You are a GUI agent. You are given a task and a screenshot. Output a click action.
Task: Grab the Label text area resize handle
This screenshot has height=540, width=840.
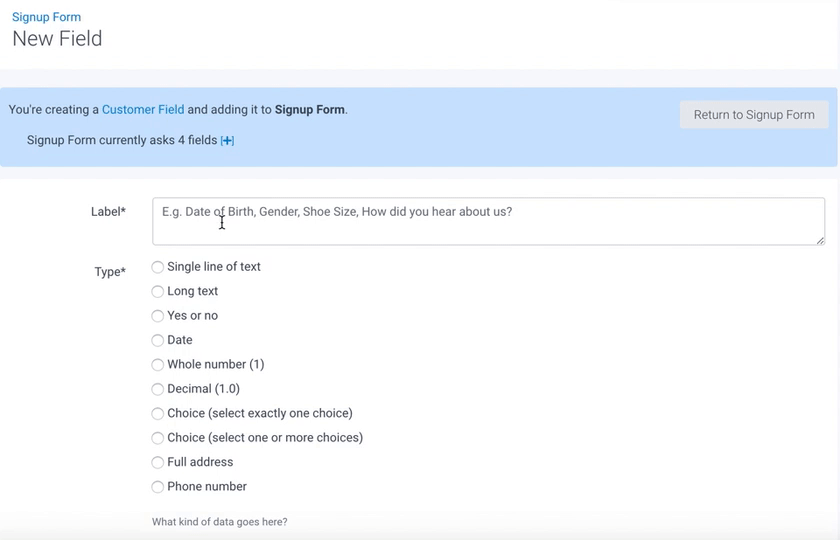coord(820,240)
